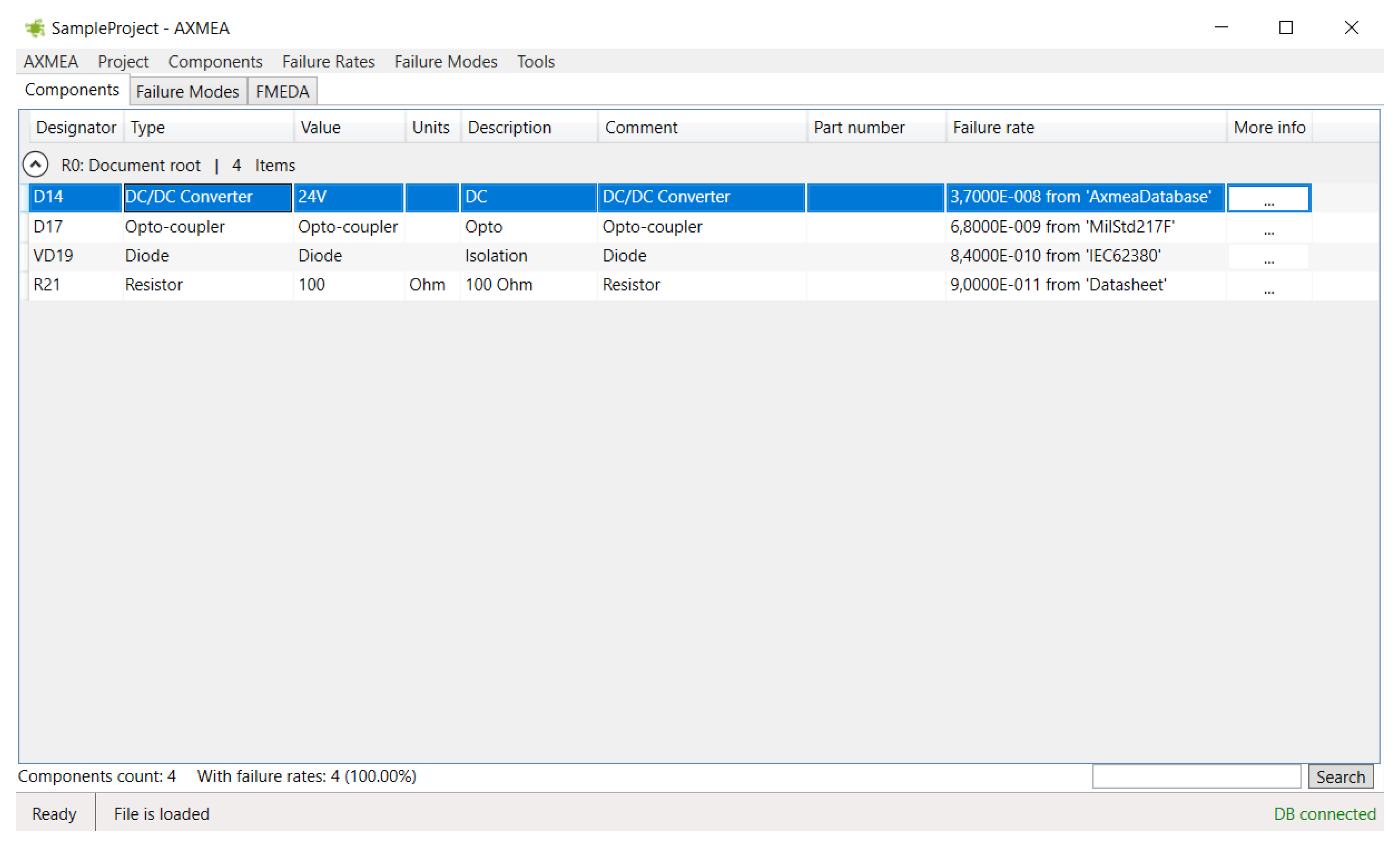This screenshot has width=1400, height=849.
Task: Open More info for R21 Resistor
Action: (x=1268, y=286)
